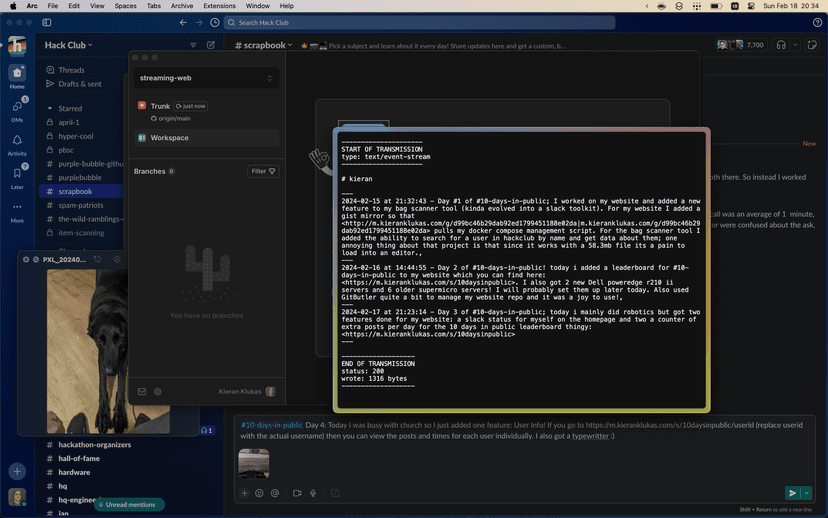This screenshot has width=828, height=518.
Task: Select the Workspace item in GitButler
Action: tap(169, 138)
